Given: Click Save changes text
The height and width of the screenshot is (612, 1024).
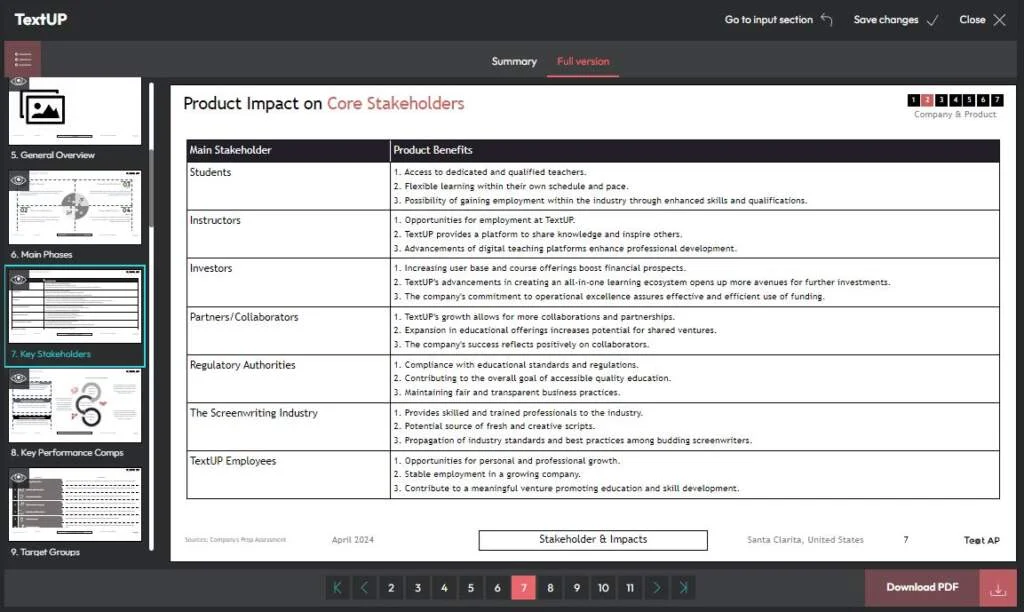Looking at the screenshot, I should (886, 20).
